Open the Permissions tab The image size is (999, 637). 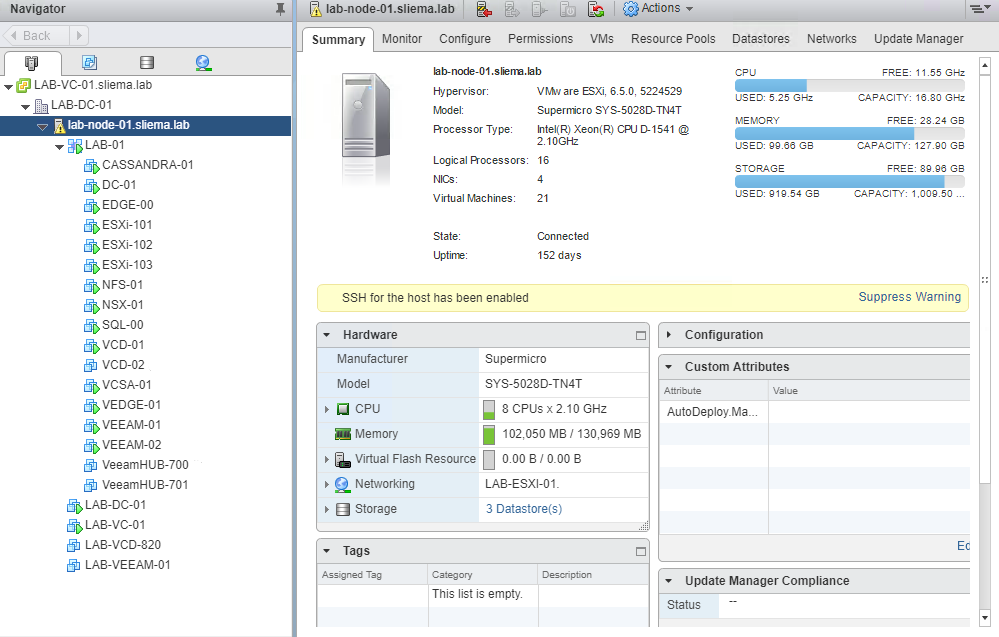[540, 39]
